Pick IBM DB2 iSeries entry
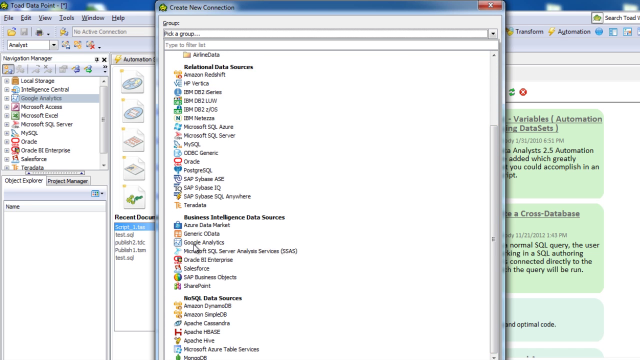The width and height of the screenshot is (640, 360). click(x=202, y=92)
